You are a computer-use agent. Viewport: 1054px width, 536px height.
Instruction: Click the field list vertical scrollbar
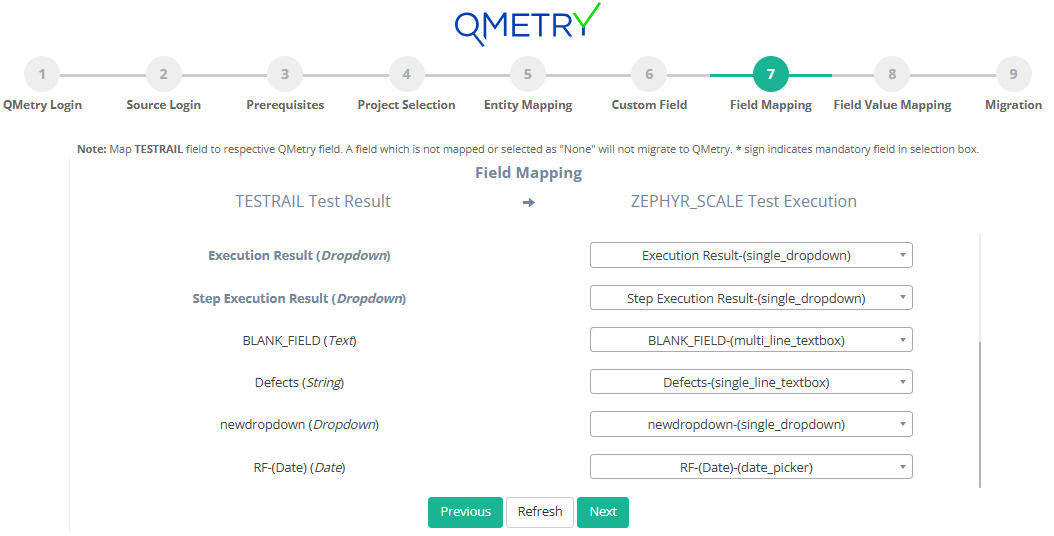click(980, 414)
